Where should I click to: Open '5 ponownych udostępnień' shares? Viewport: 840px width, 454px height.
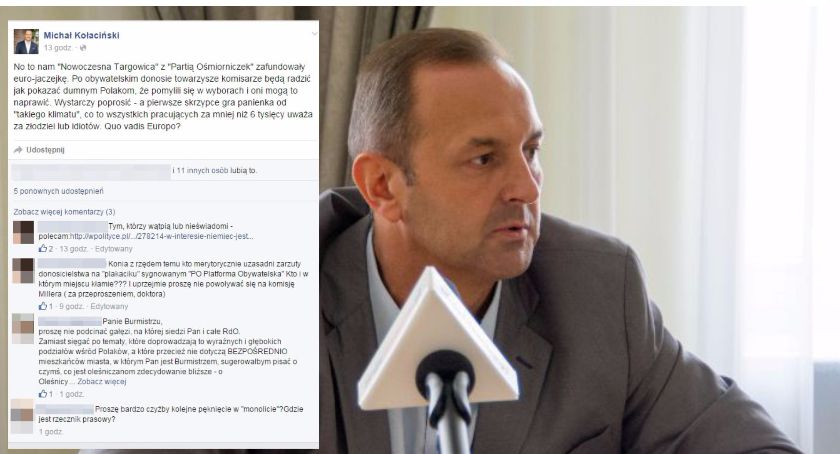(58, 191)
